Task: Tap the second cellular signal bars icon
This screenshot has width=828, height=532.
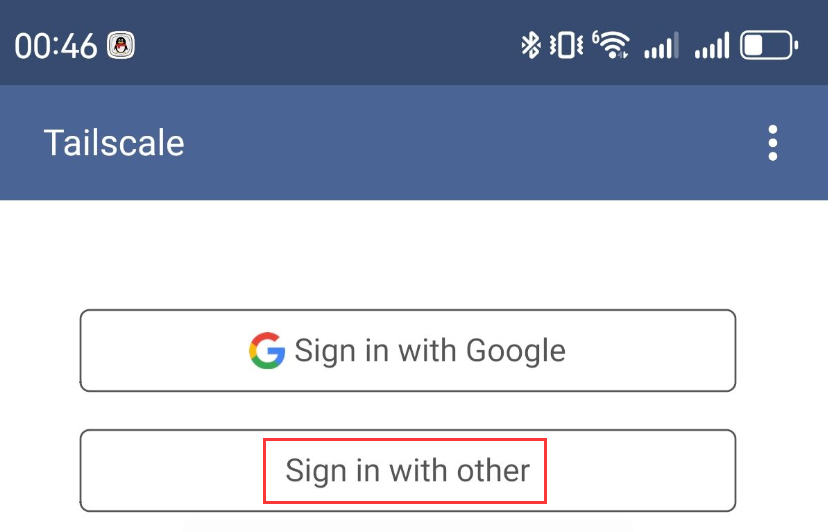Action: pyautogui.click(x=712, y=45)
